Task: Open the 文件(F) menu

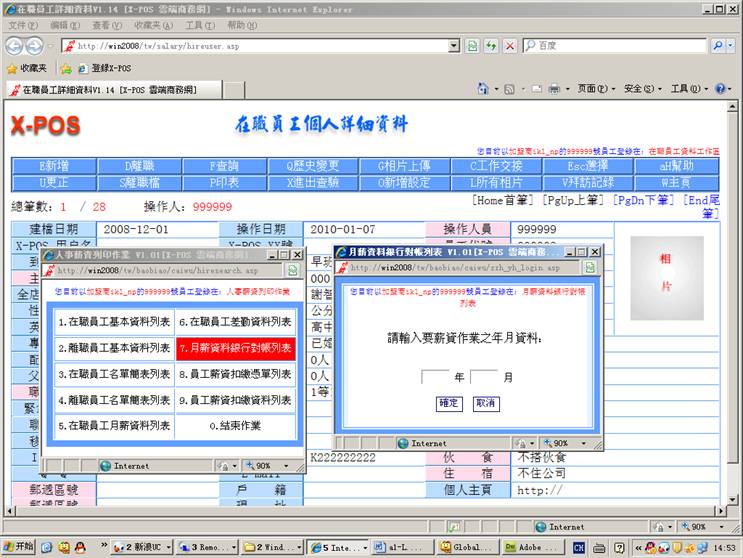Action: (x=22, y=25)
